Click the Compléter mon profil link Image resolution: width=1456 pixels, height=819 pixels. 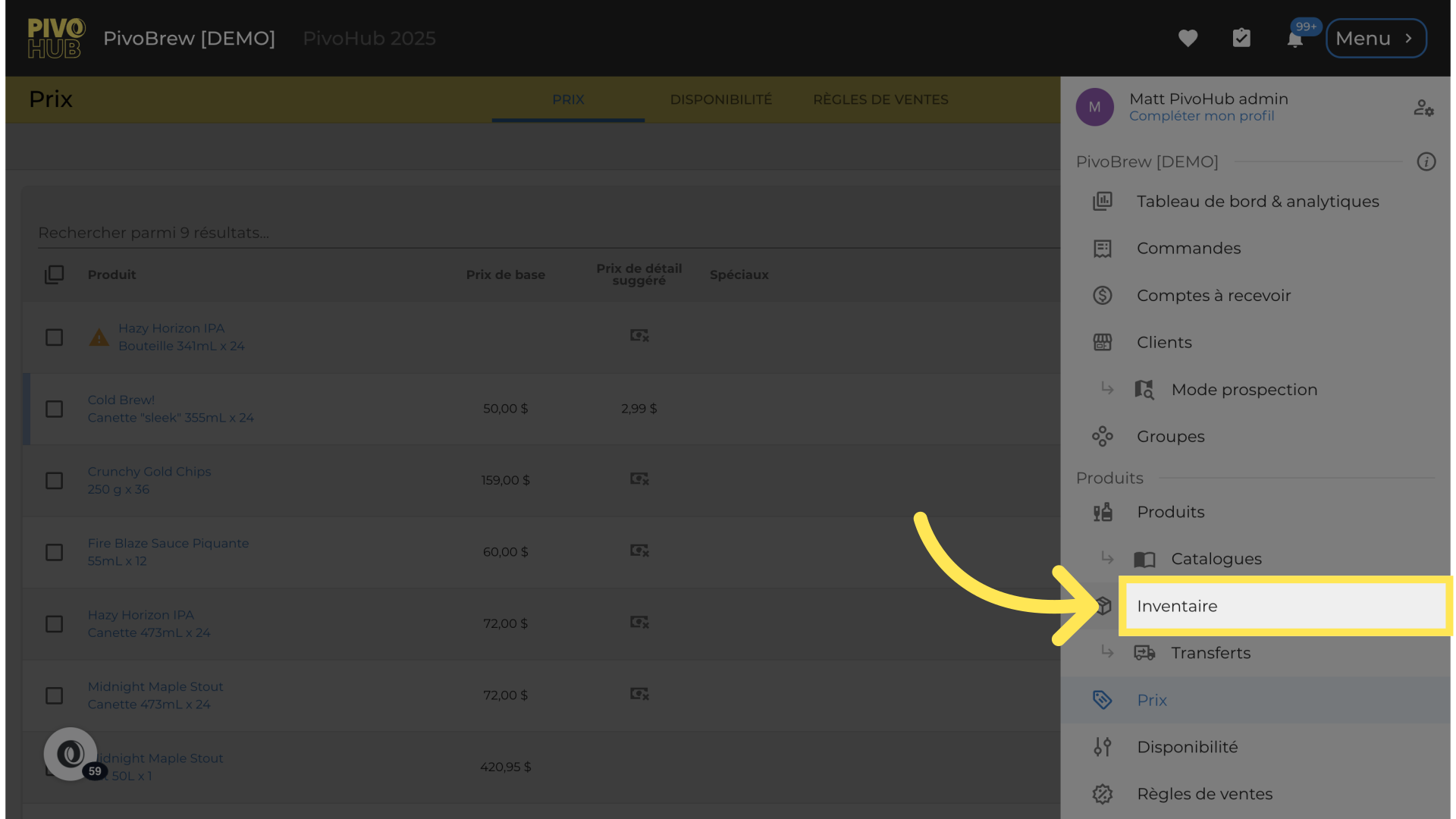click(1201, 116)
